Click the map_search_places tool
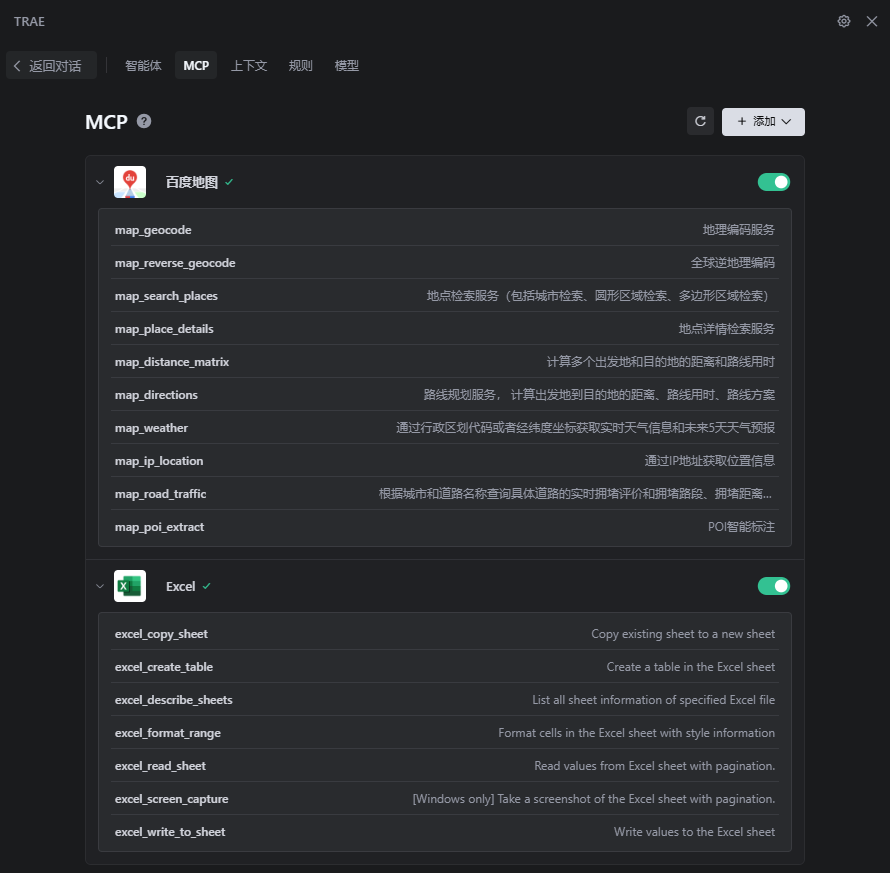This screenshot has height=873, width=890. [444, 296]
